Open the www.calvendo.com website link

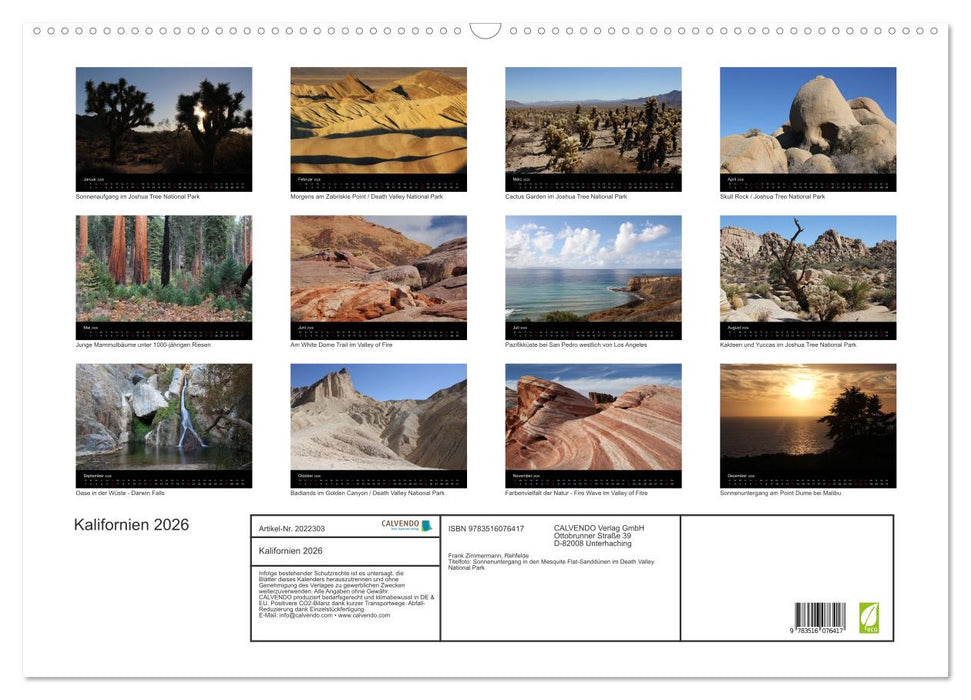364,616
